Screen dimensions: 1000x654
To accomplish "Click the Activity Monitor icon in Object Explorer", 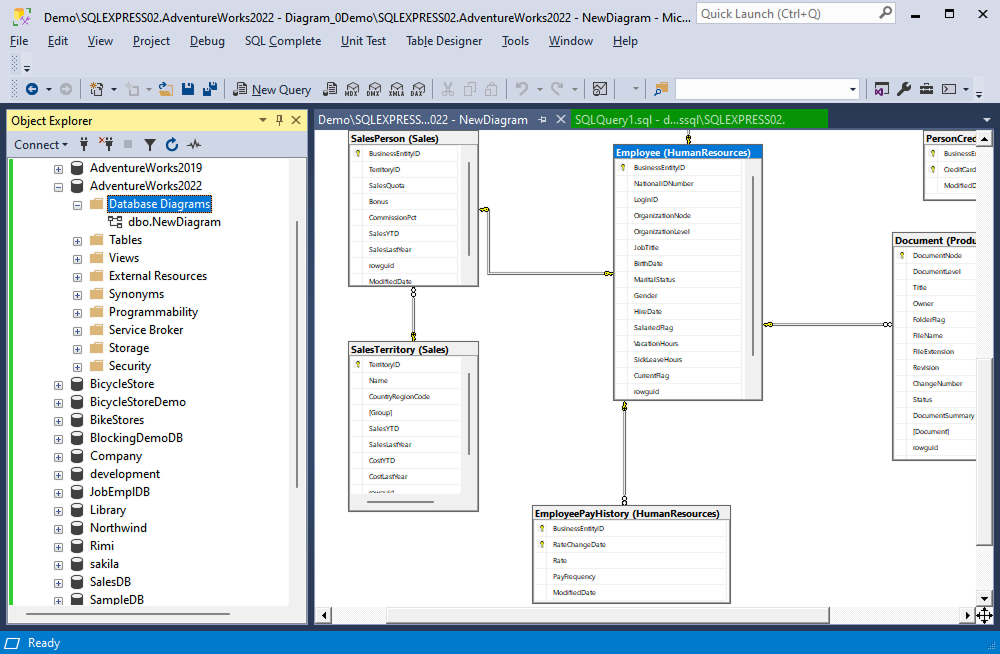I will [x=194, y=145].
